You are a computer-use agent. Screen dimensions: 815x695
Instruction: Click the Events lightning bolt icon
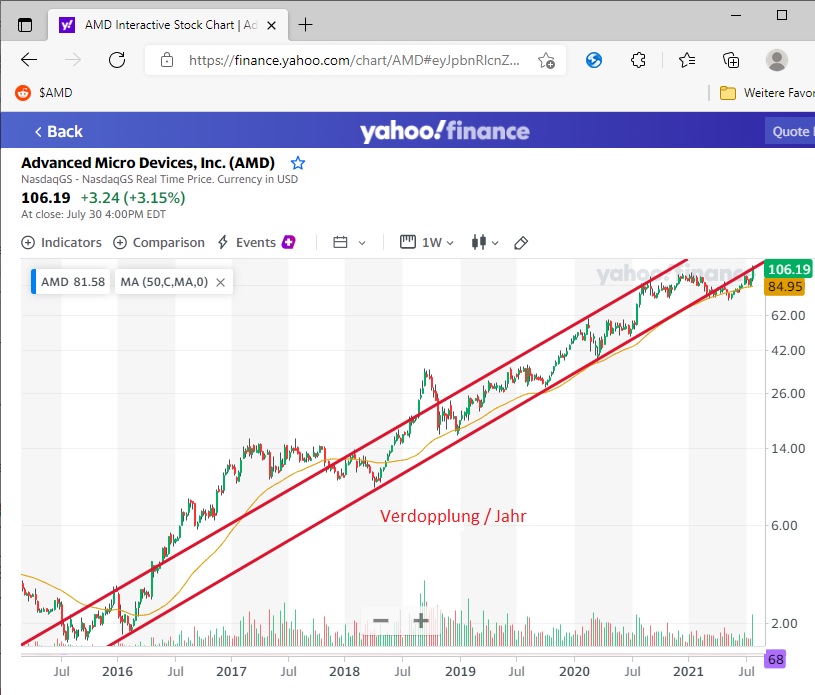(223, 243)
